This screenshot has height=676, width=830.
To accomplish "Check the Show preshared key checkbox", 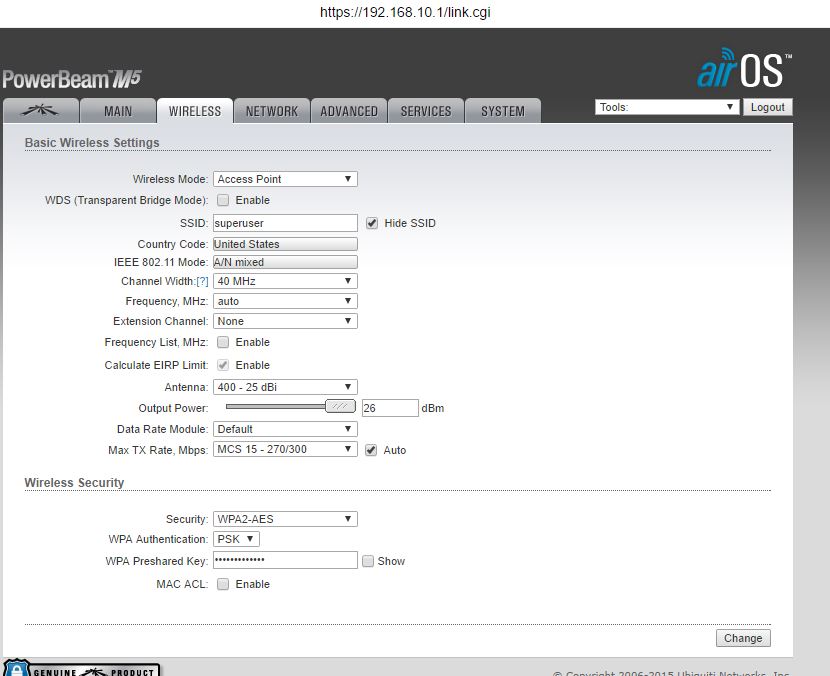I will click(x=367, y=561).
